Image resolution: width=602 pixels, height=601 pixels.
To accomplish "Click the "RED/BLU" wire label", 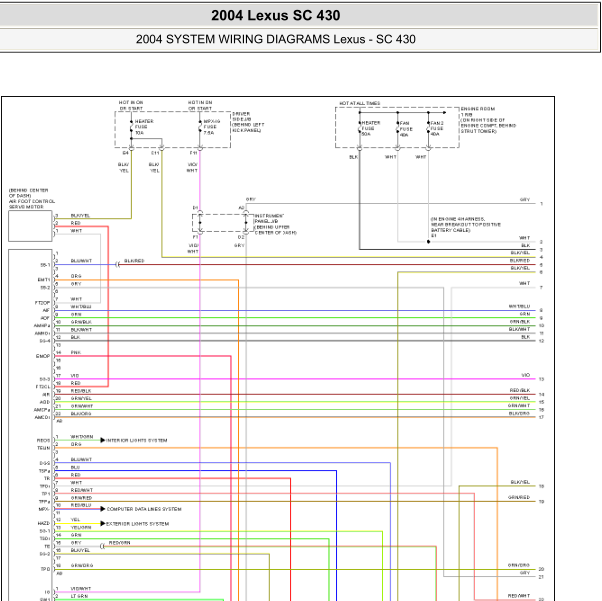I will tap(81, 505).
